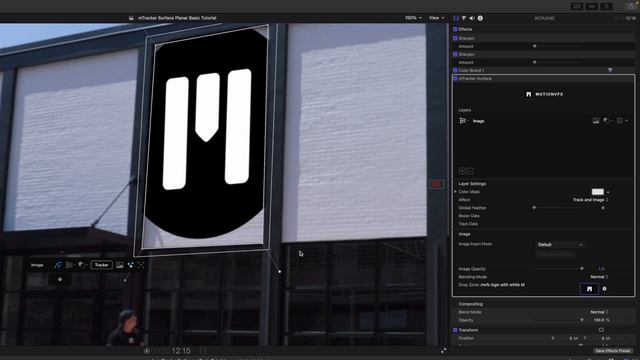Click the Tracker button in the on-screen toolbar
The height and width of the screenshot is (360, 640).
tap(101, 265)
